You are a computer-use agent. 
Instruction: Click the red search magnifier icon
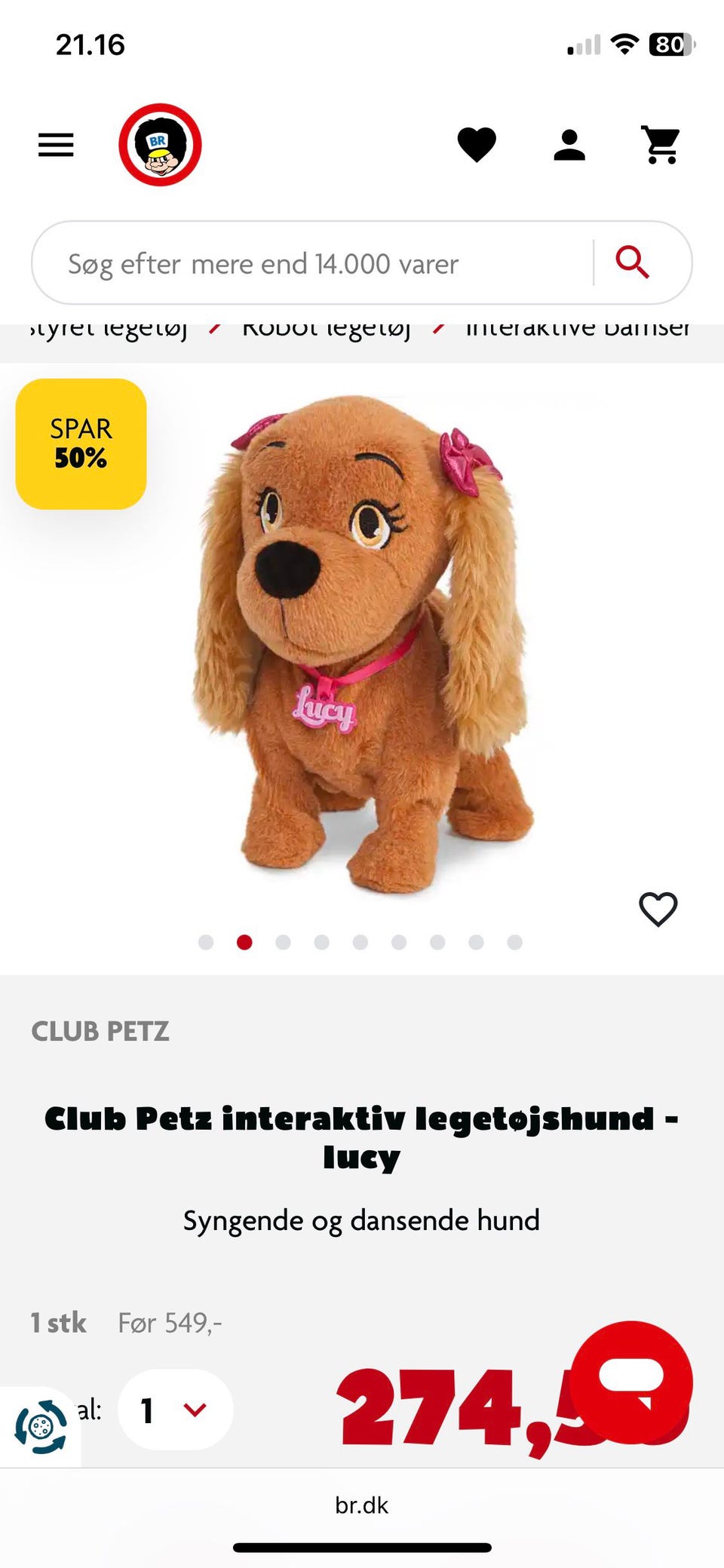pos(632,262)
